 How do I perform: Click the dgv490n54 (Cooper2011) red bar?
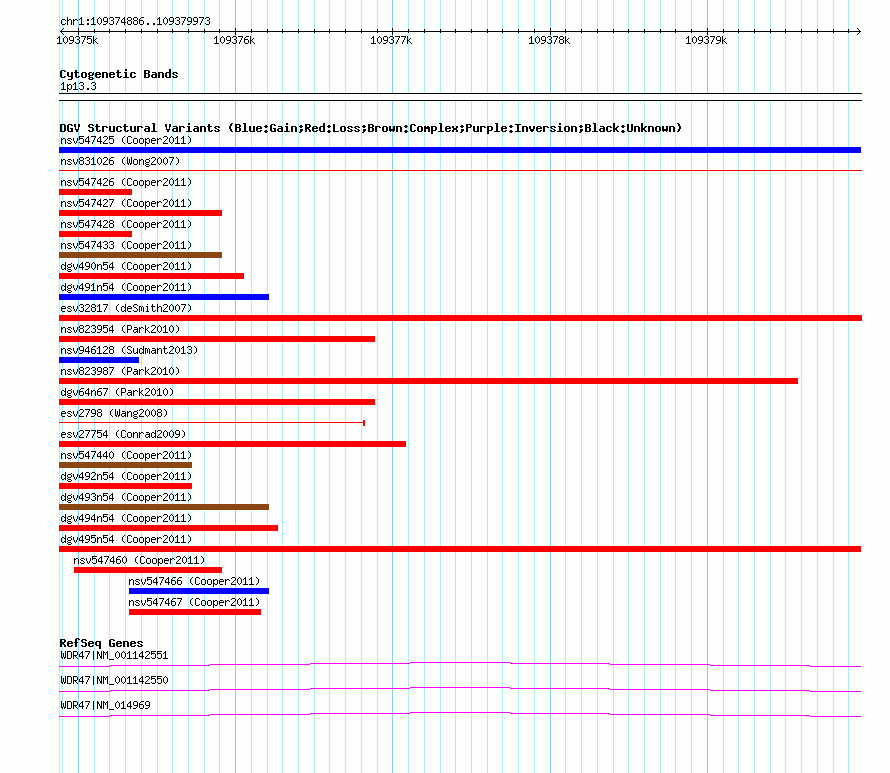coord(152,276)
